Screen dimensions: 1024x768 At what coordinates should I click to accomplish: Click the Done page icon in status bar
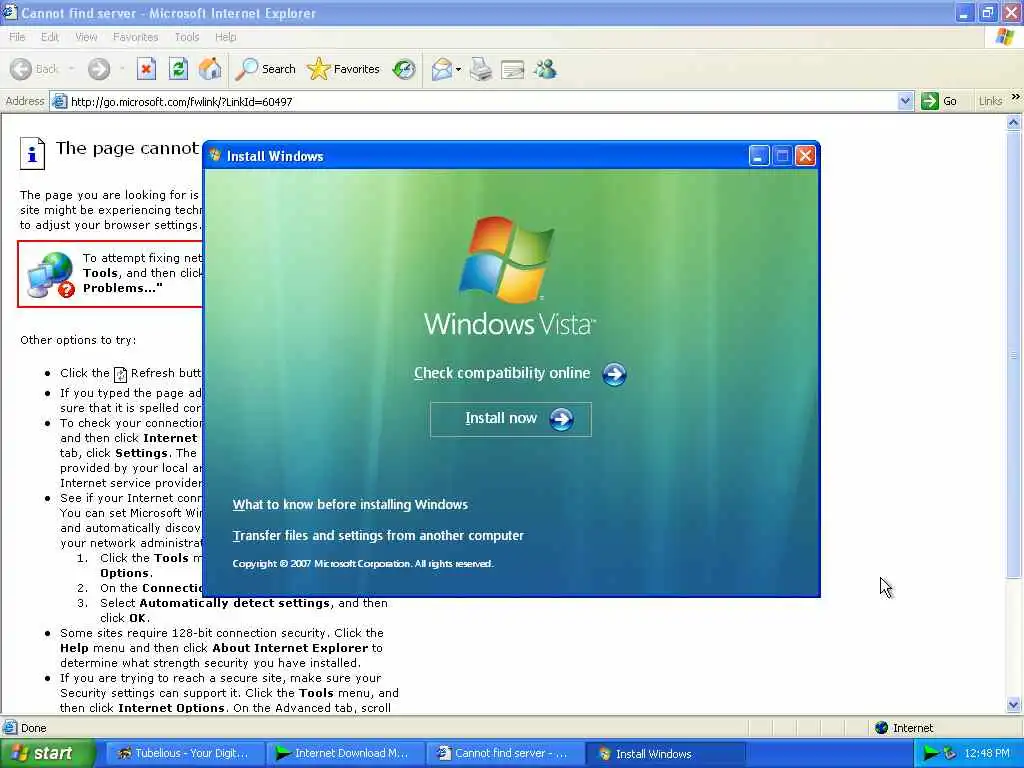pos(9,728)
